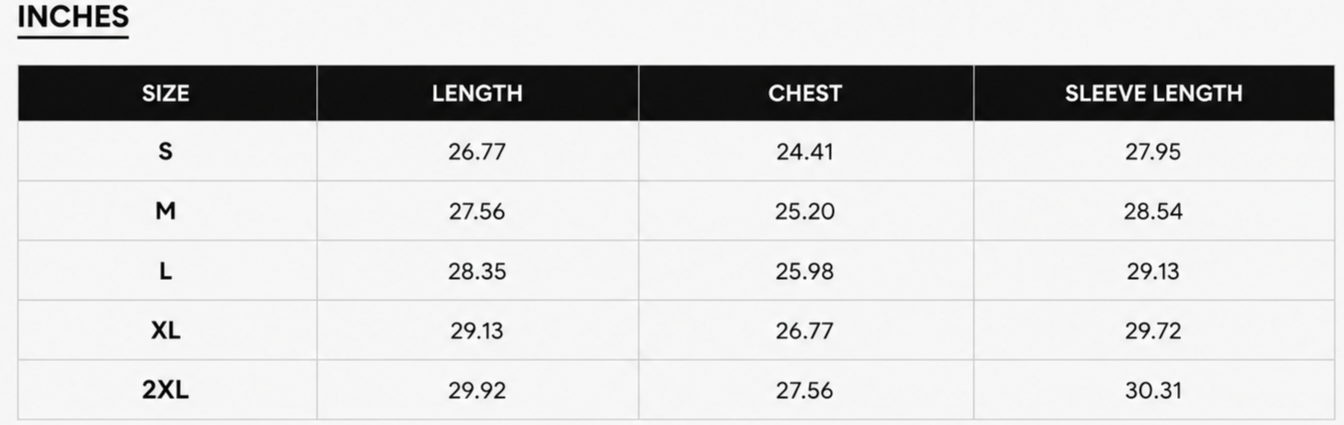The width and height of the screenshot is (1344, 425).
Task: Select sleeve length value 27.95
Action: tap(1153, 152)
